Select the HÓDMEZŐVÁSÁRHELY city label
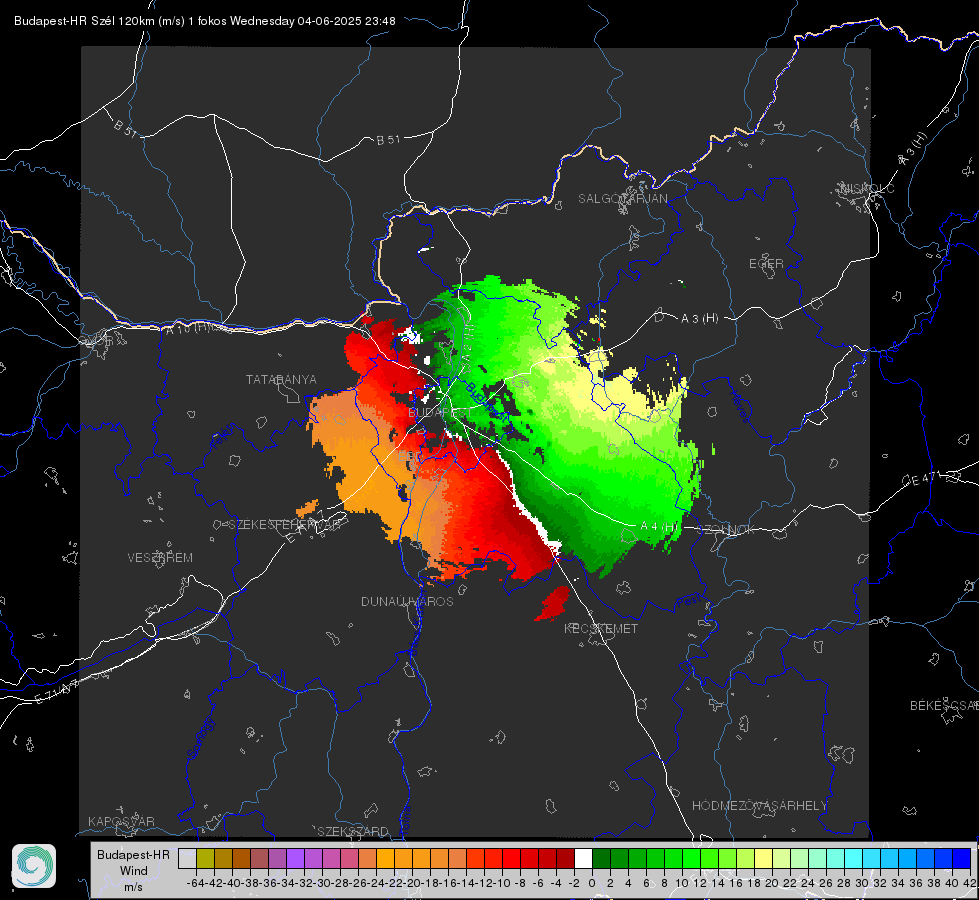This screenshot has height=900, width=979. coord(759,806)
